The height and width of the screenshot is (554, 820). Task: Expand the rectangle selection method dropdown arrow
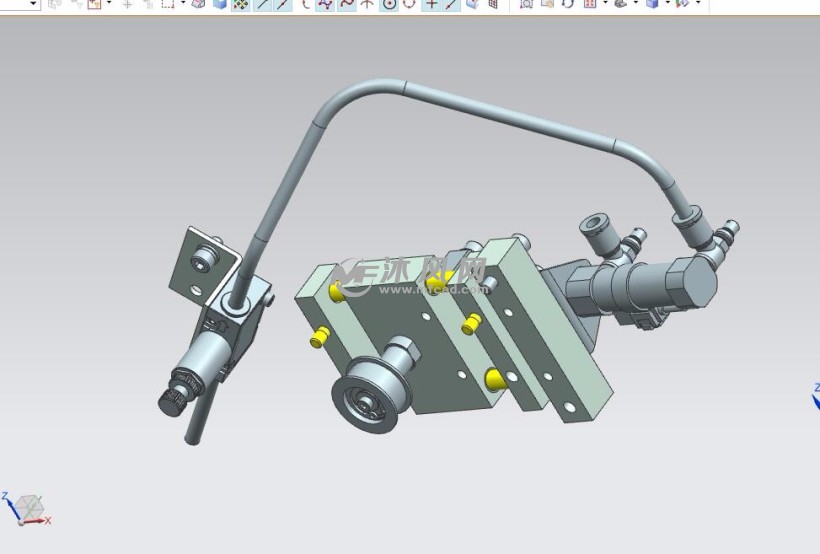(x=182, y=4)
